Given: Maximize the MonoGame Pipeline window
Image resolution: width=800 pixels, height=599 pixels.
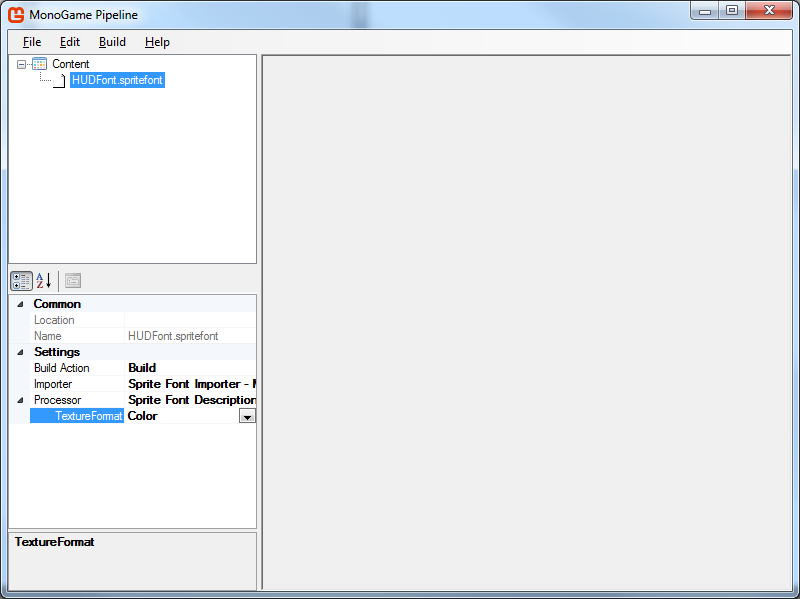Looking at the screenshot, I should tap(732, 10).
